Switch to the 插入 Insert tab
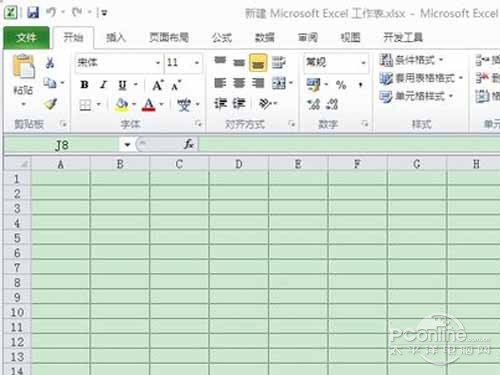The height and width of the screenshot is (375, 500). [x=116, y=37]
